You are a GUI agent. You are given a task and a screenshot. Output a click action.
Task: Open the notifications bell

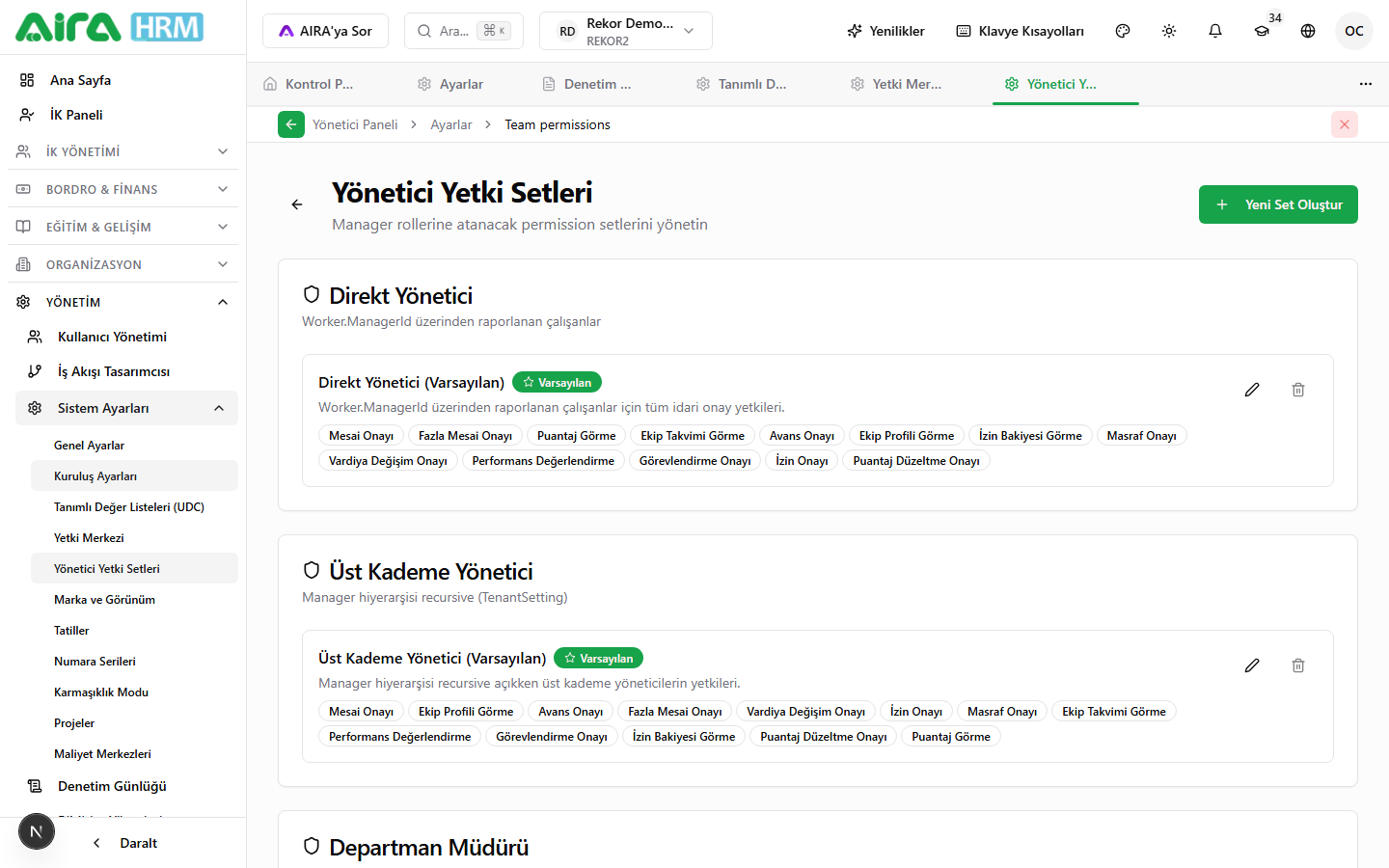(x=1215, y=31)
